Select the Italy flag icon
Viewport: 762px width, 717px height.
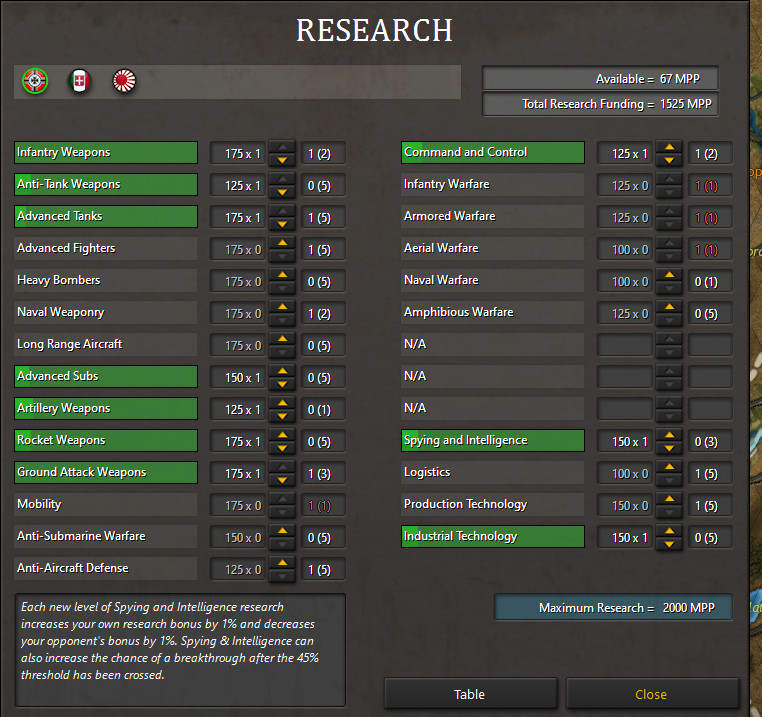(79, 81)
